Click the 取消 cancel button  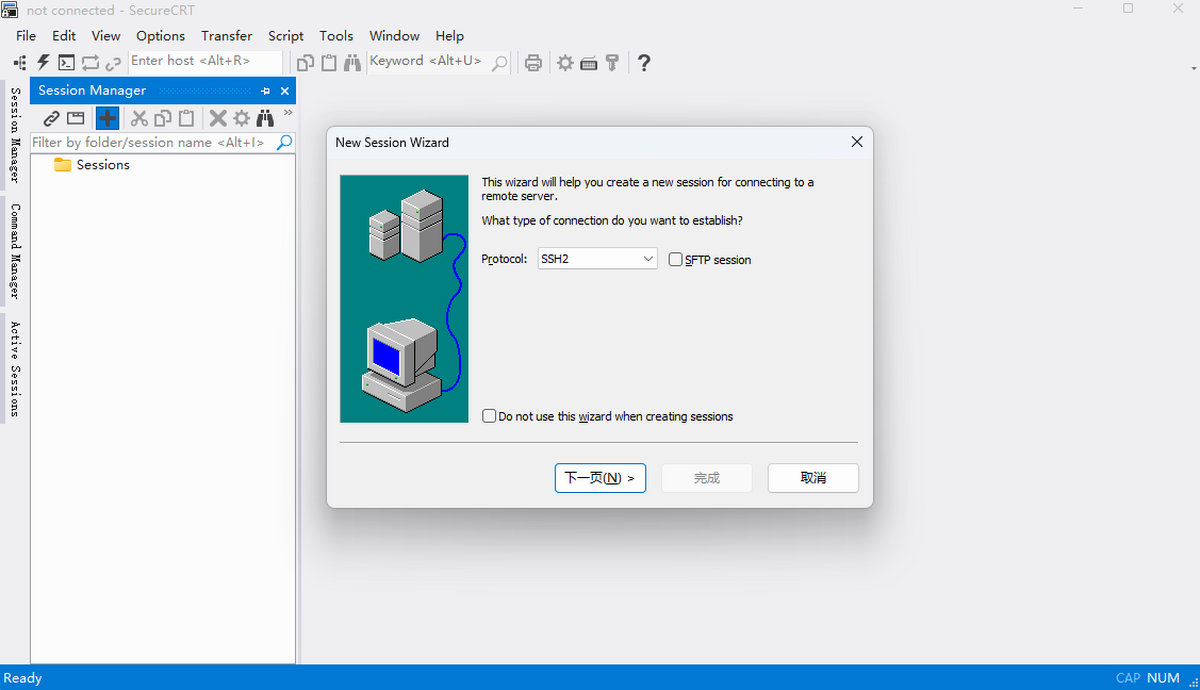813,478
